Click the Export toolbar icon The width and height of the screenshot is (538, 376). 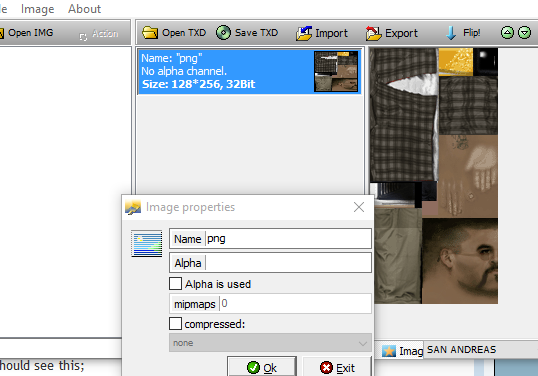[x=373, y=33]
